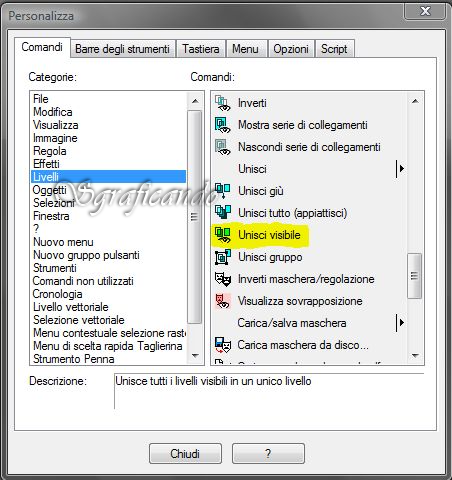The image size is (452, 480).
Task: Select the Inverti maschera/regolazione masks icon
Action: (222, 279)
